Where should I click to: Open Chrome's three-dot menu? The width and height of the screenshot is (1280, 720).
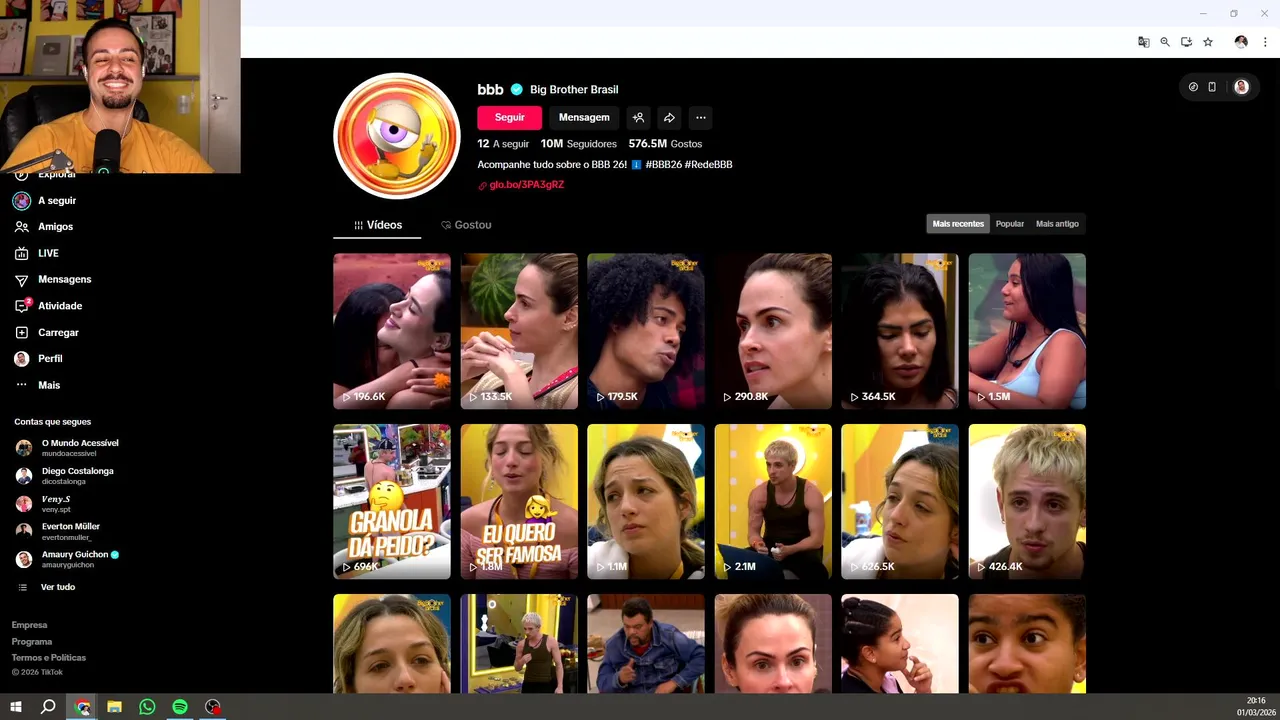[x=1265, y=42]
